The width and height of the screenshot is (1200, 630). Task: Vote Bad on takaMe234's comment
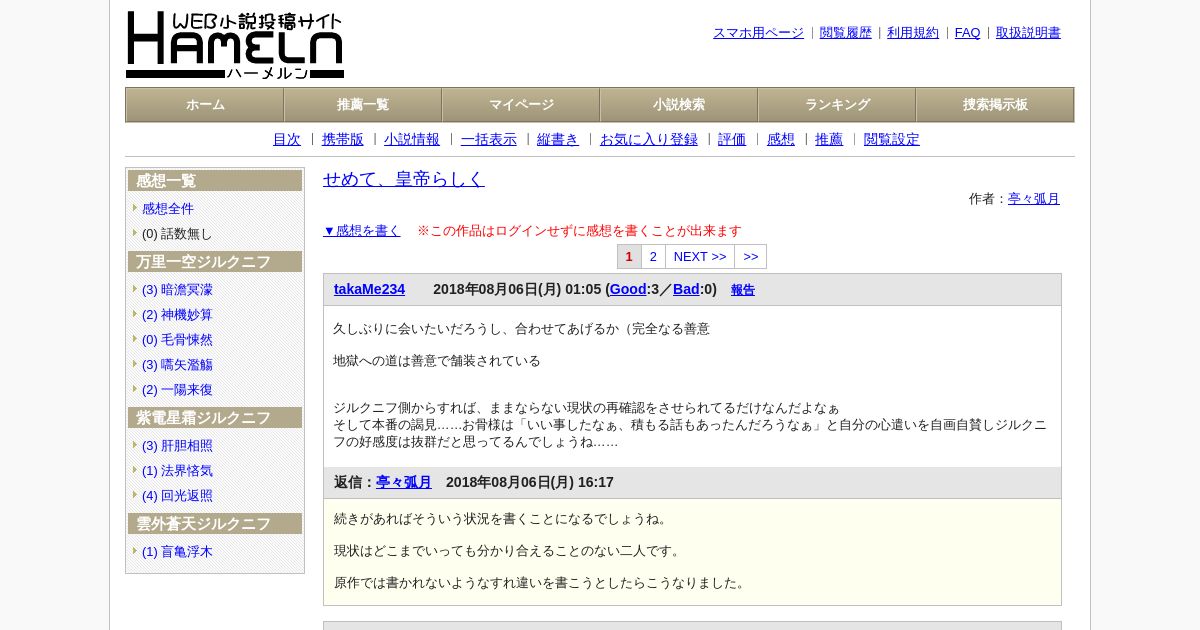(x=686, y=290)
